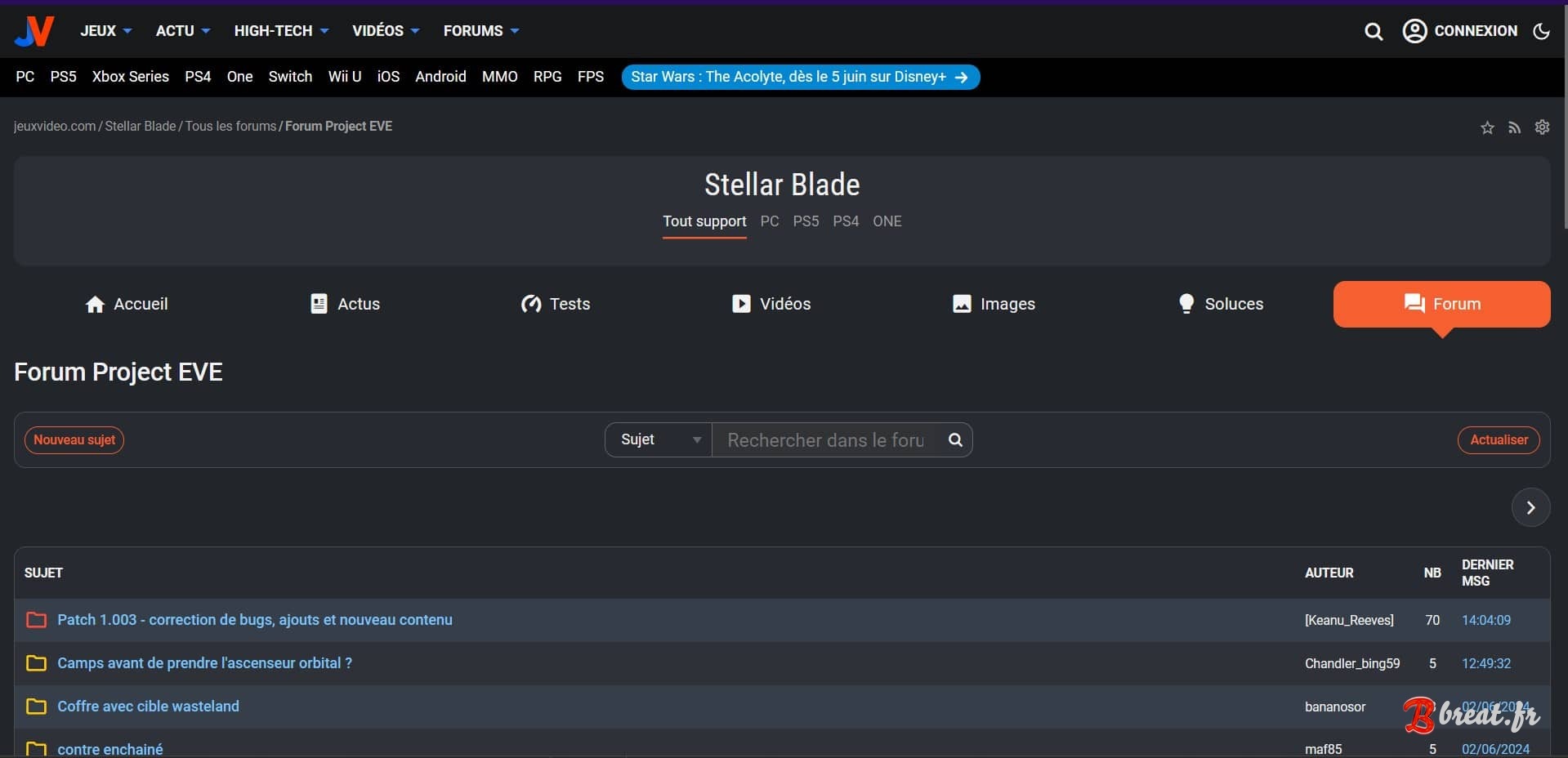Toggle dark mode with the moon icon
Viewport: 1568px width, 758px height.
point(1543,31)
